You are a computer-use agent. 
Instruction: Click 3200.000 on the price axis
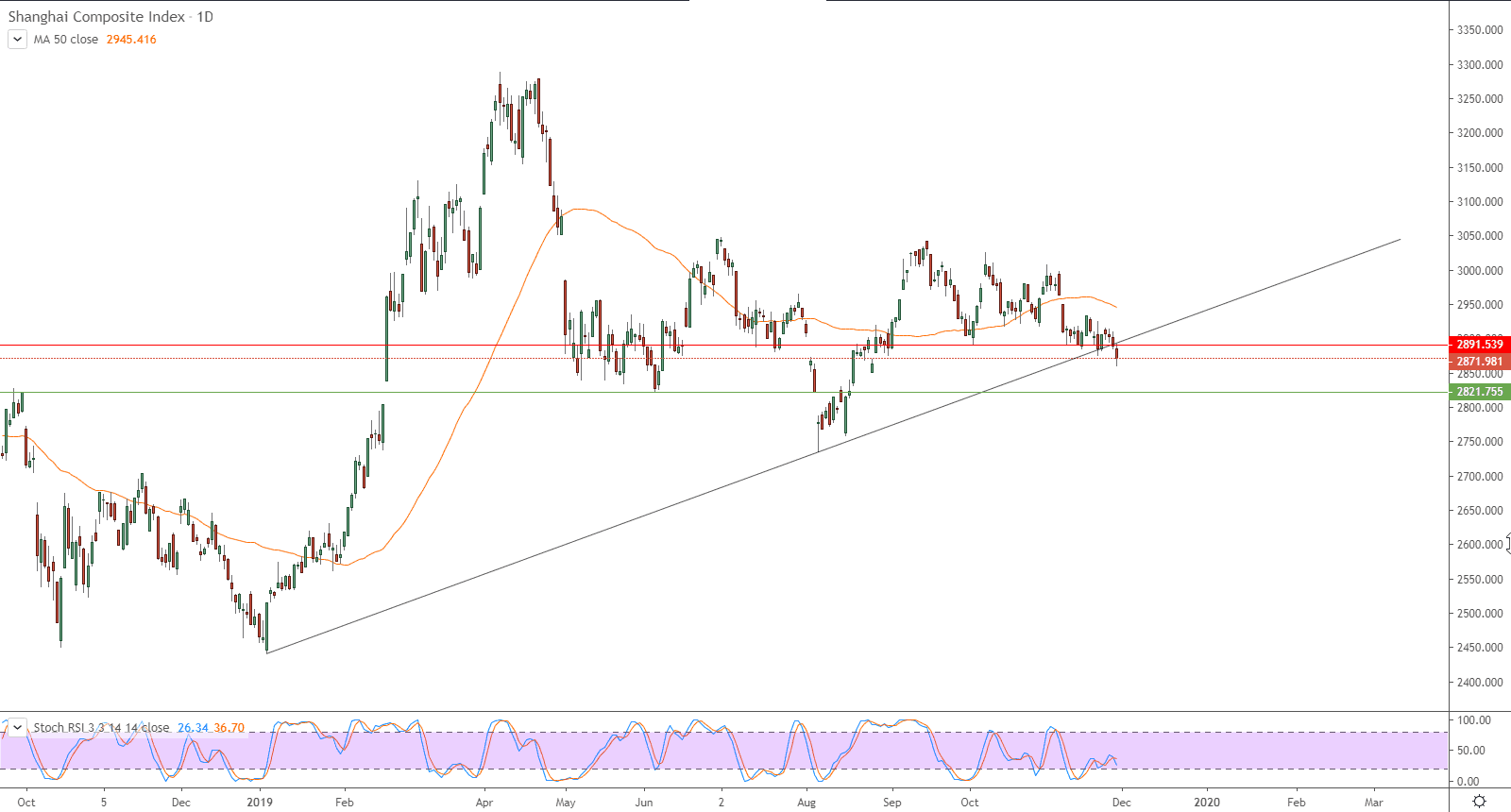pos(1480,133)
